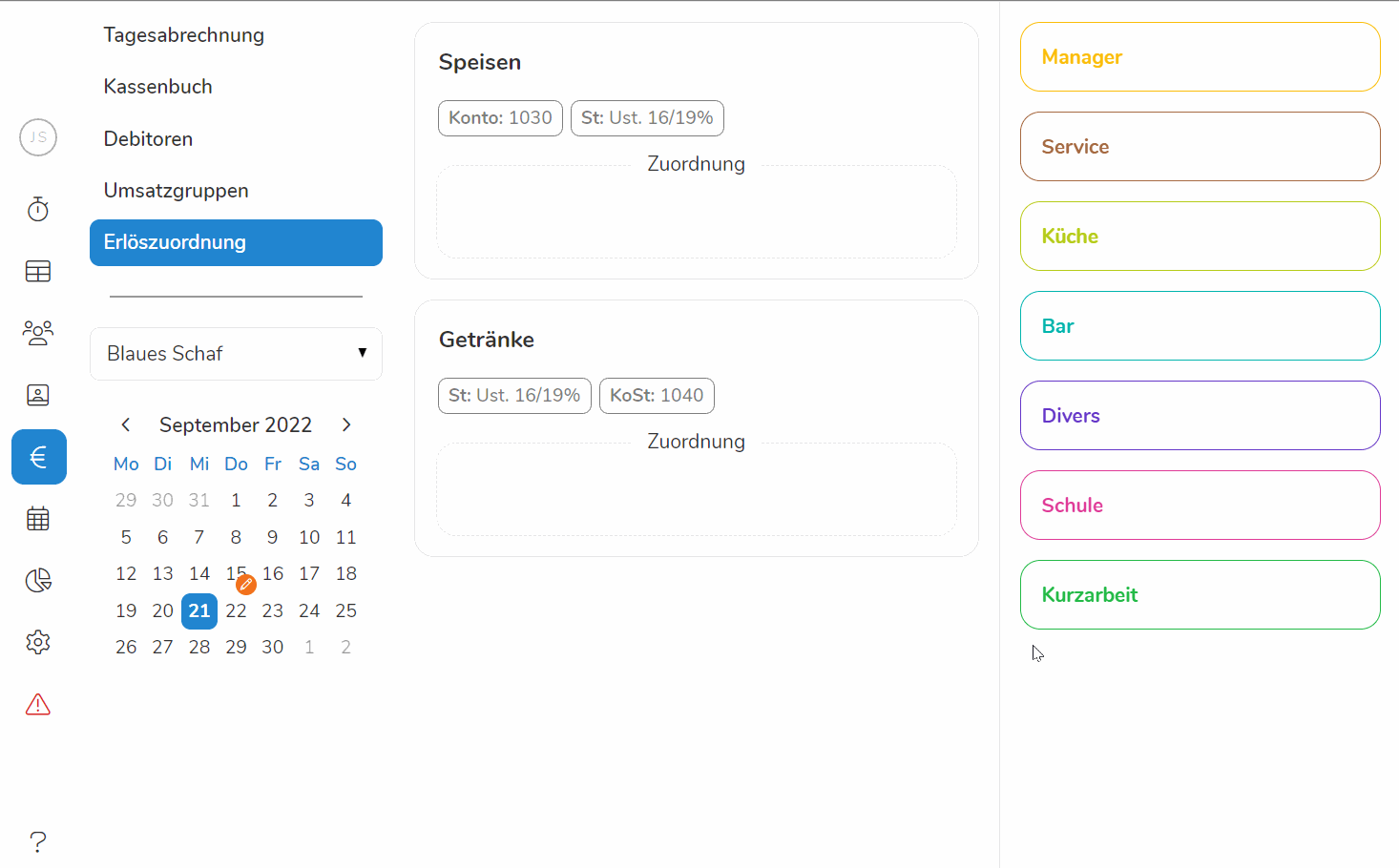Open the staff group icon in sidebar
Image resolution: width=1399 pixels, height=868 pixels.
click(x=38, y=333)
